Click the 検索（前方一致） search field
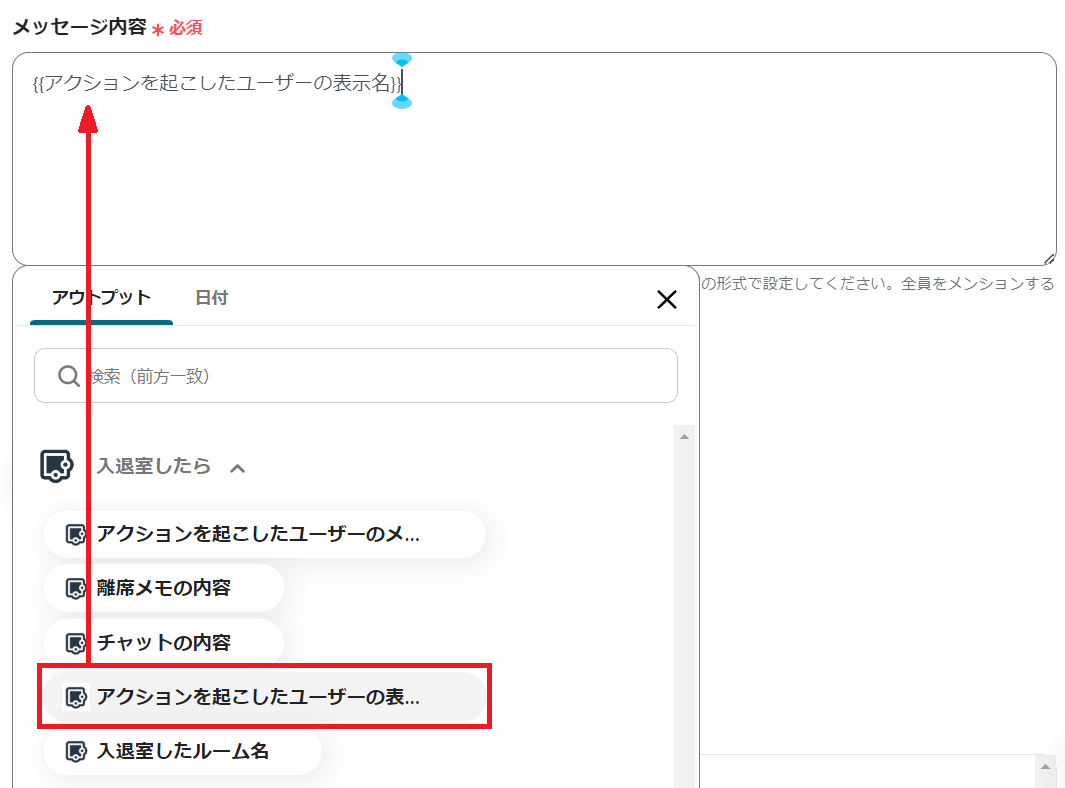Screen dimensions: 1065x788 click(x=355, y=376)
